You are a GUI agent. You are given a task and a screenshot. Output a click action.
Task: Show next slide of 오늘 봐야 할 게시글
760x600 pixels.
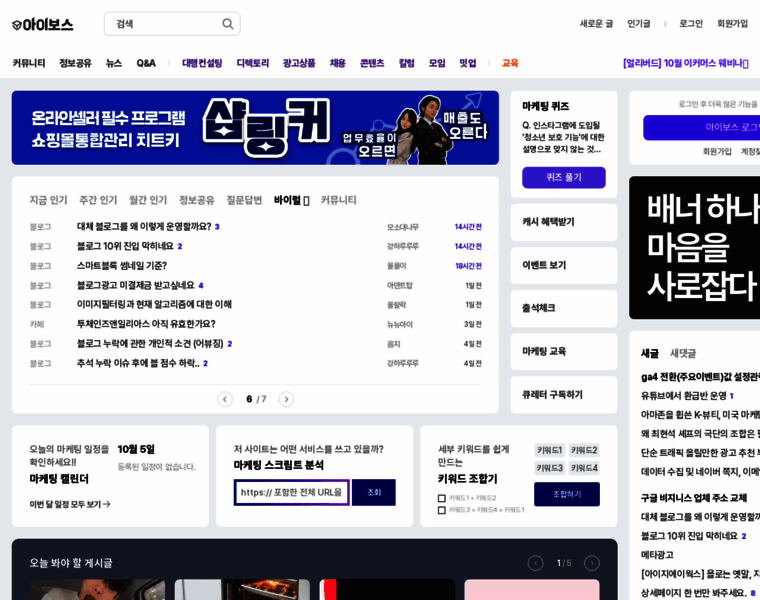tap(592, 563)
